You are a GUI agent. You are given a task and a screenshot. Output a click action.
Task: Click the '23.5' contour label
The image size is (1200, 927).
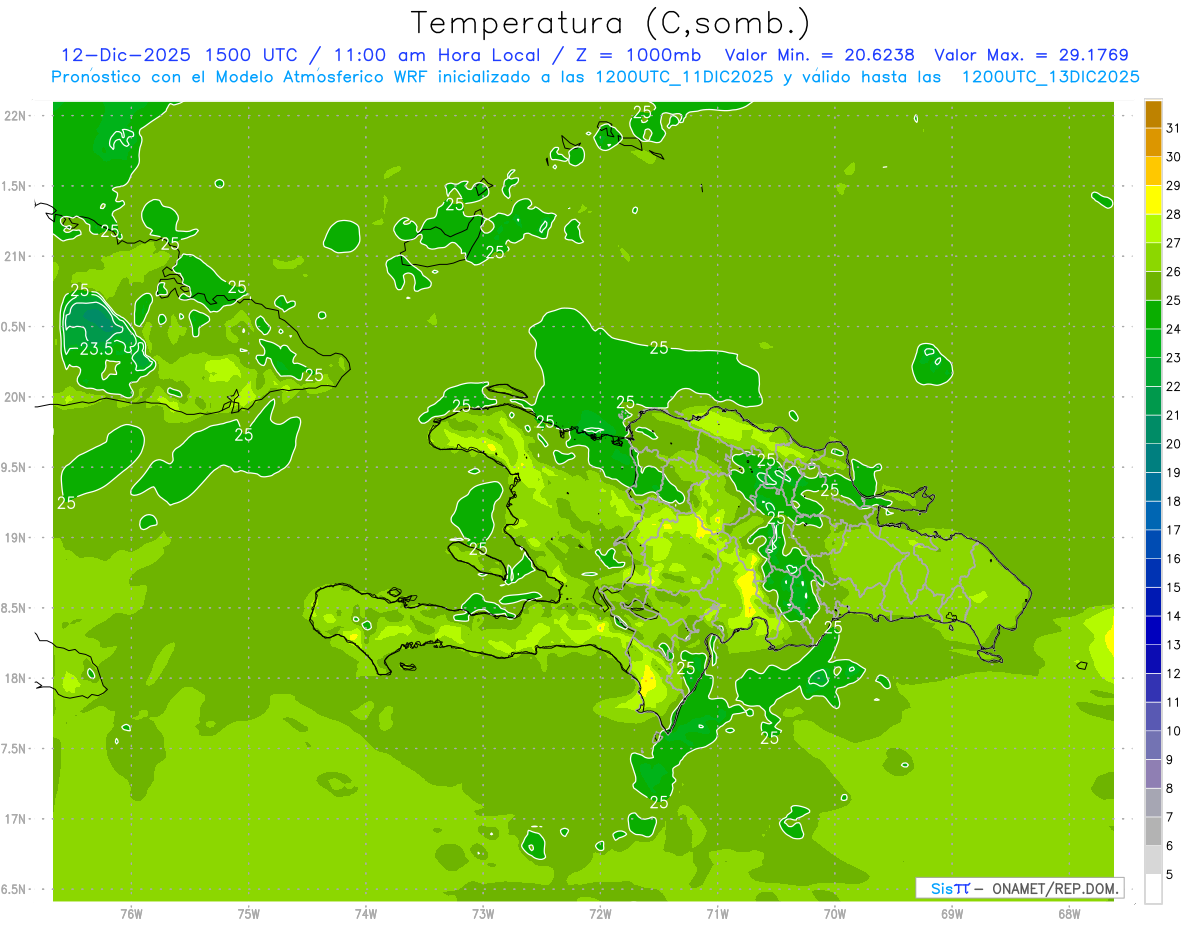[x=96, y=349]
